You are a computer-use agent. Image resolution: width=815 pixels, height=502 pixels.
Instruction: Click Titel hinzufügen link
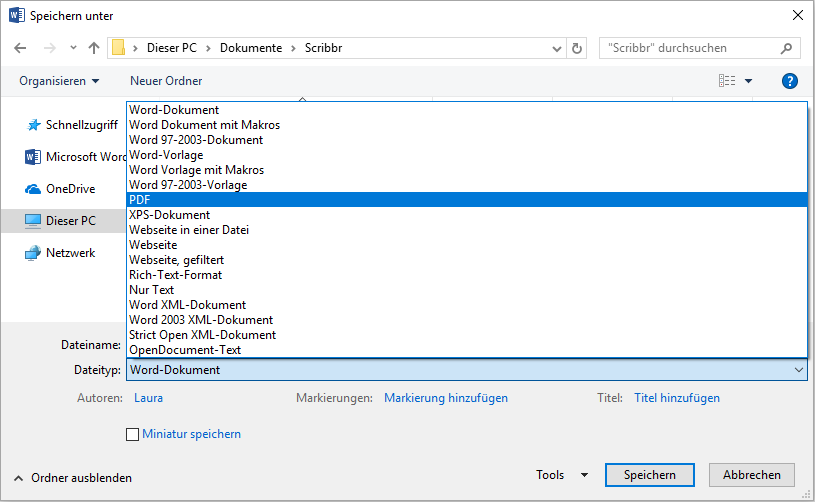point(677,398)
